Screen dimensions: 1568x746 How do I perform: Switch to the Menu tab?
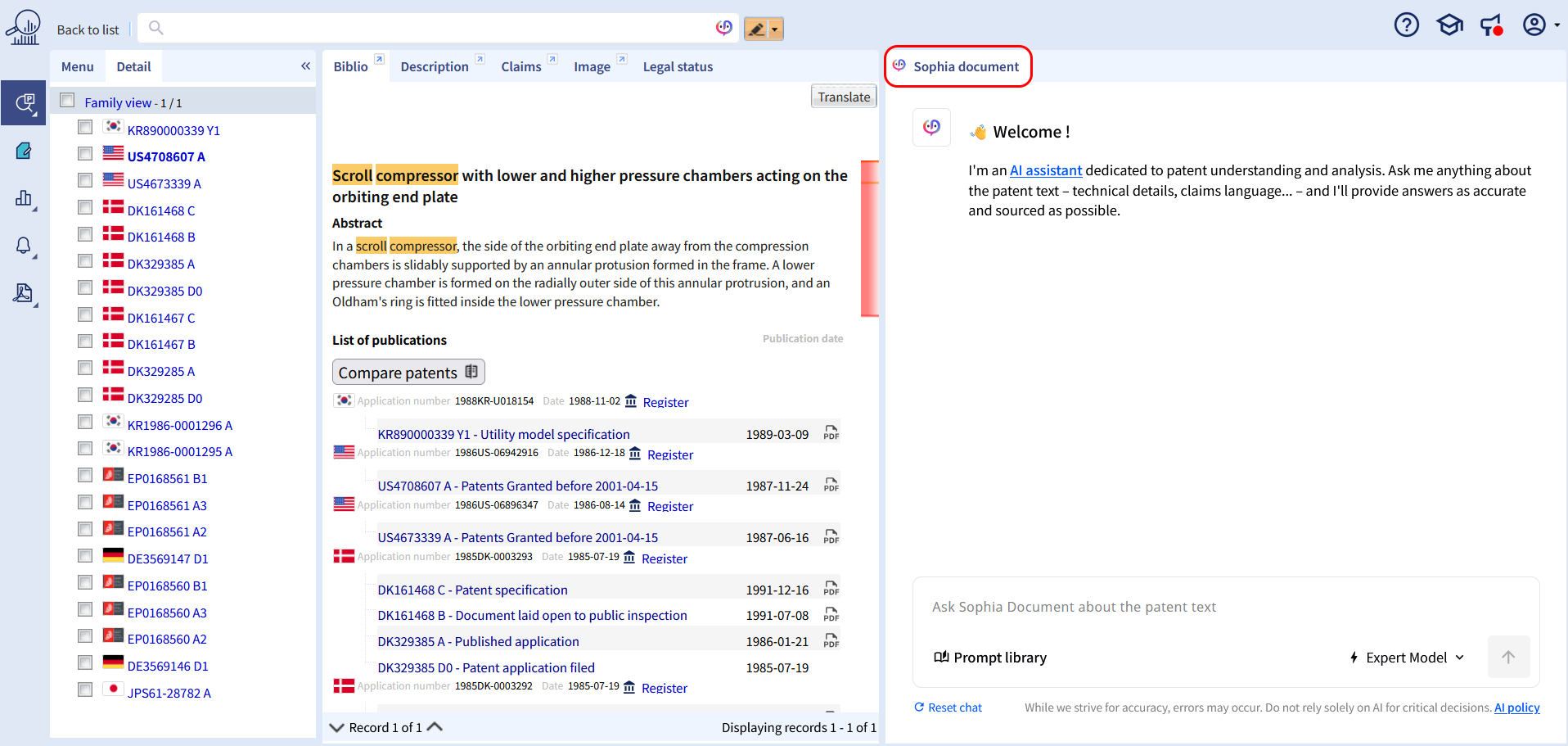[x=78, y=67]
